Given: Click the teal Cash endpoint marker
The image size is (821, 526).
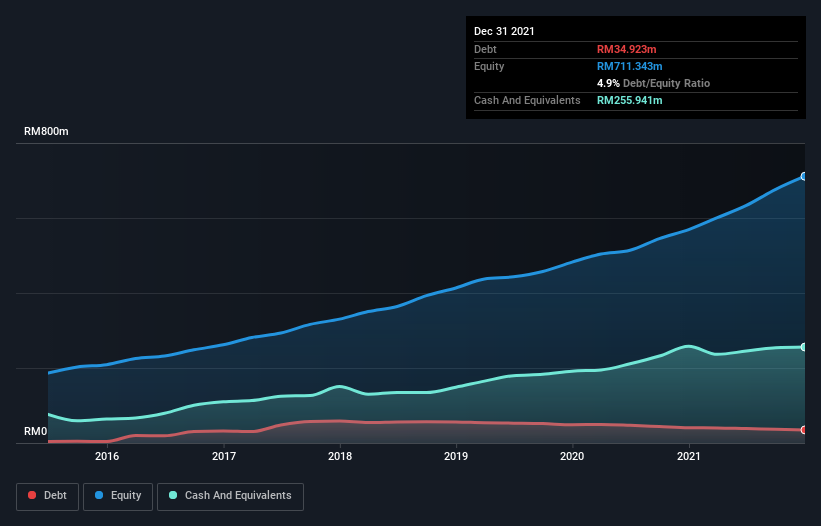Looking at the screenshot, I should click(x=804, y=347).
